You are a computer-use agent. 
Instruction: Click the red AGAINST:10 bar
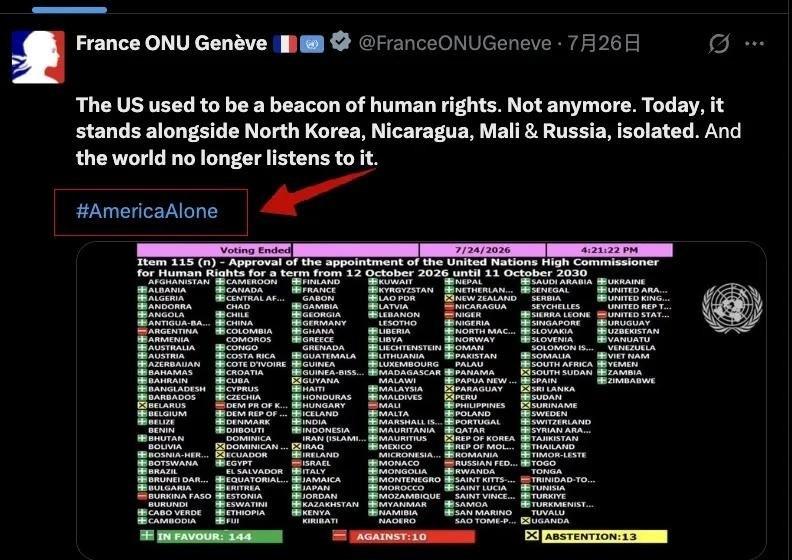point(412,536)
